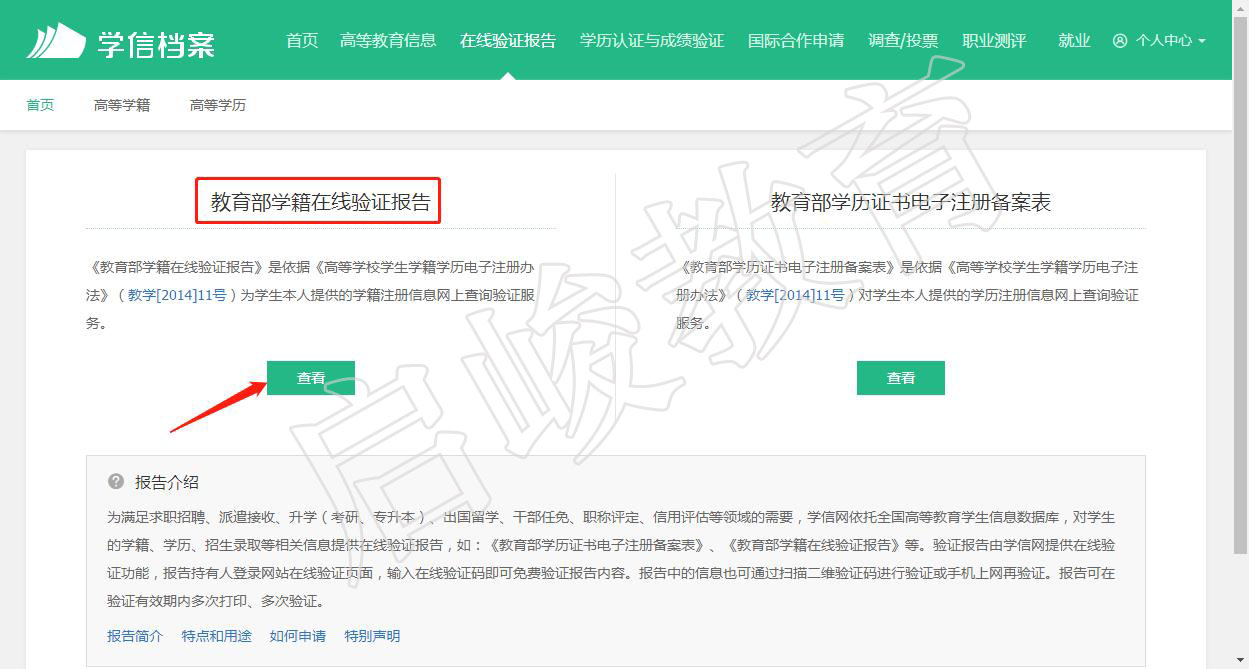Open 职业测评 navigation item

(x=994, y=40)
